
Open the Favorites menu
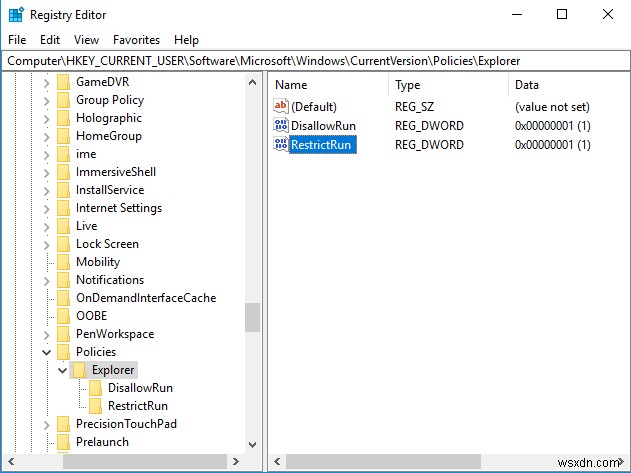136,40
